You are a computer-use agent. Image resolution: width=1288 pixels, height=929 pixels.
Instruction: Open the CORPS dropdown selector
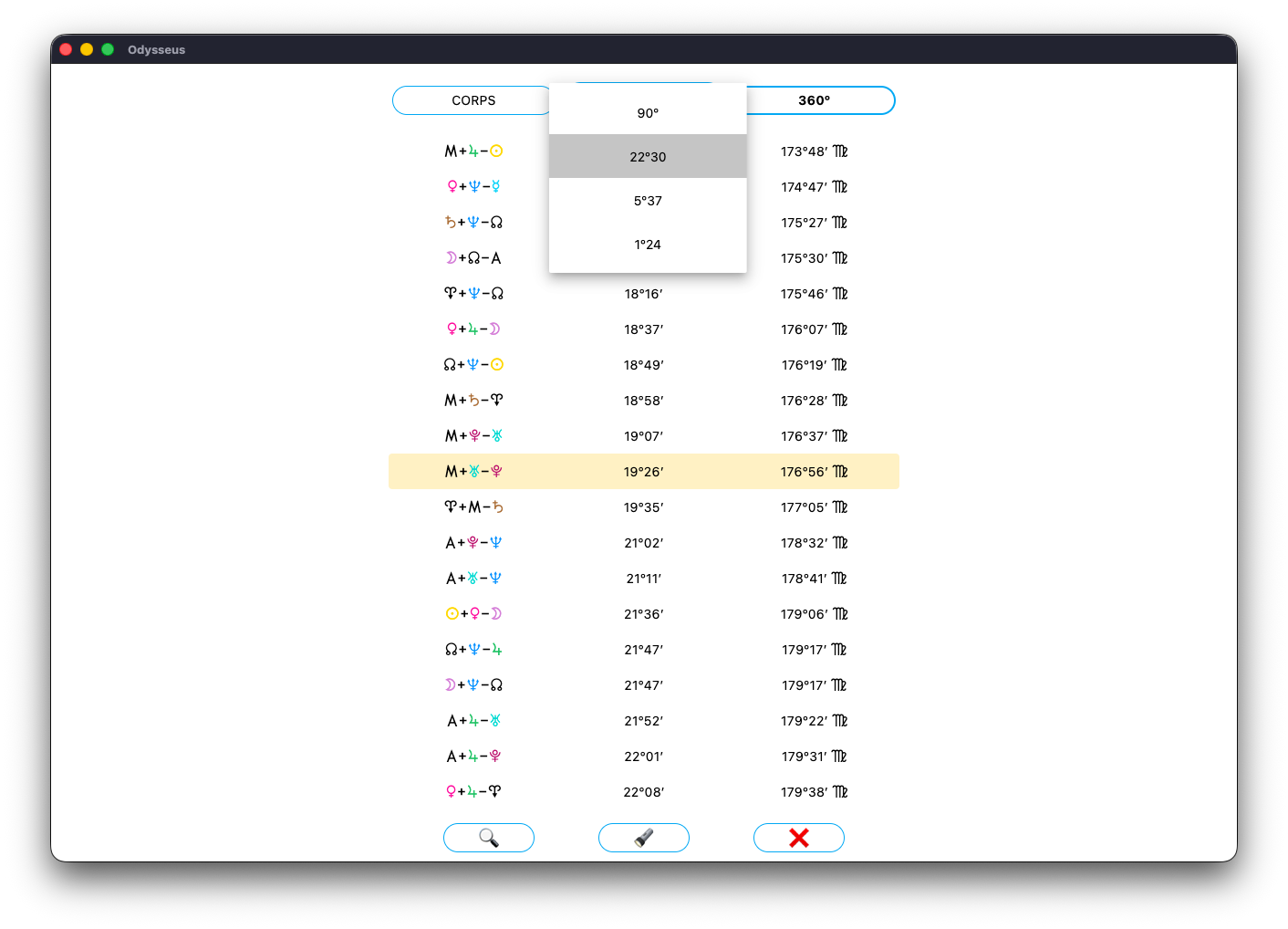[473, 100]
